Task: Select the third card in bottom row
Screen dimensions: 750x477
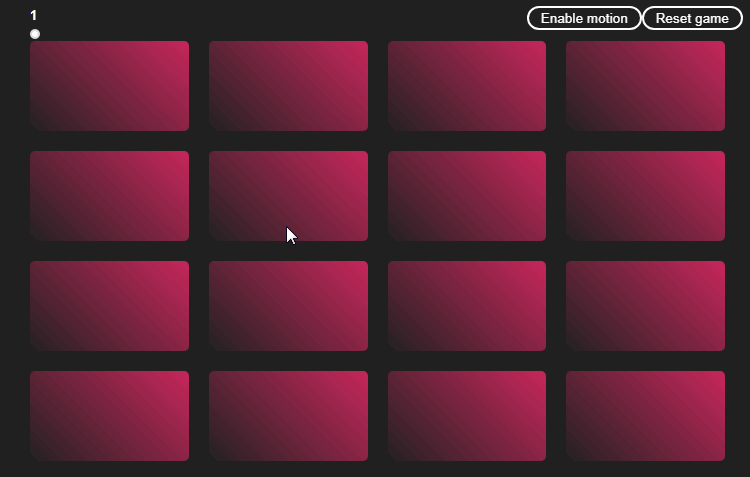Action: pos(467,416)
